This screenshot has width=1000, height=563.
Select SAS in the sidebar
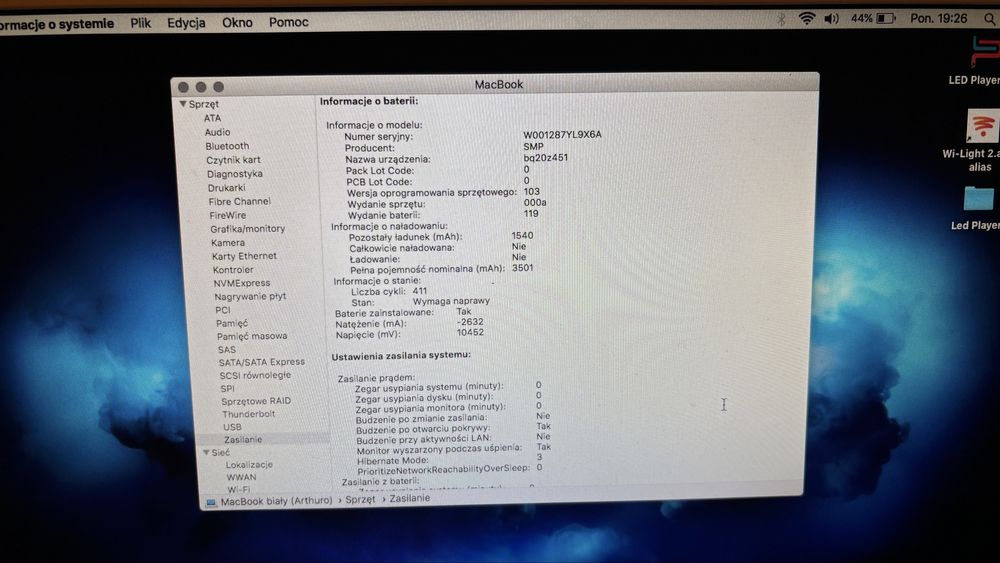(x=226, y=350)
